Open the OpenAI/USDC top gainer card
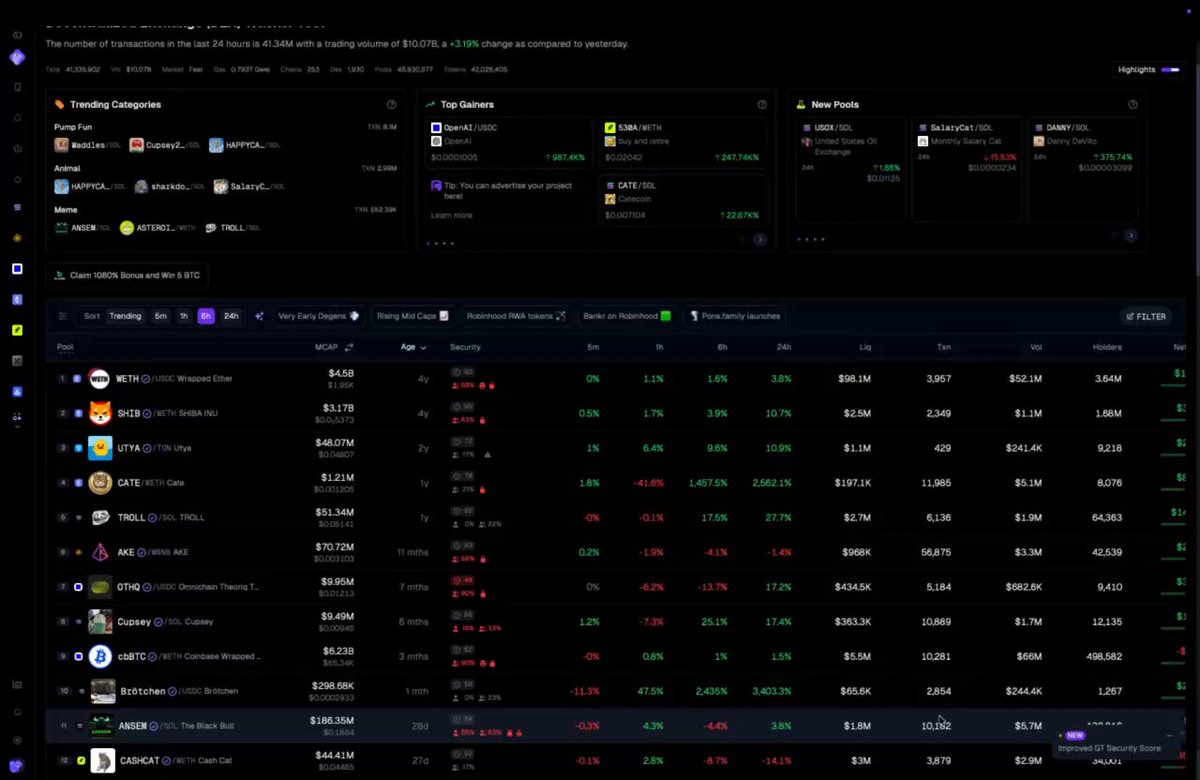 point(510,144)
